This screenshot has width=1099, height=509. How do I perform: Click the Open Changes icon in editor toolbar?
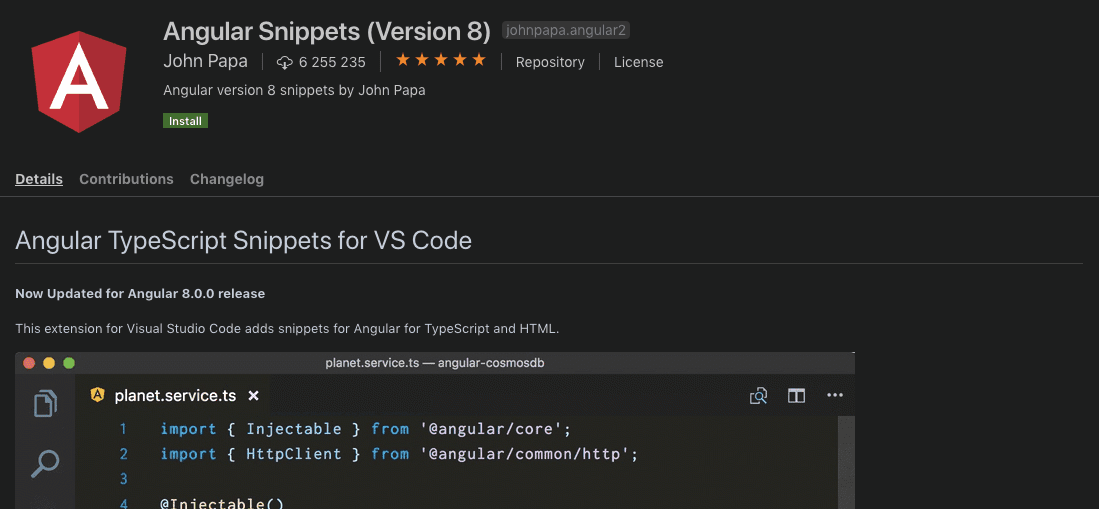coord(759,396)
